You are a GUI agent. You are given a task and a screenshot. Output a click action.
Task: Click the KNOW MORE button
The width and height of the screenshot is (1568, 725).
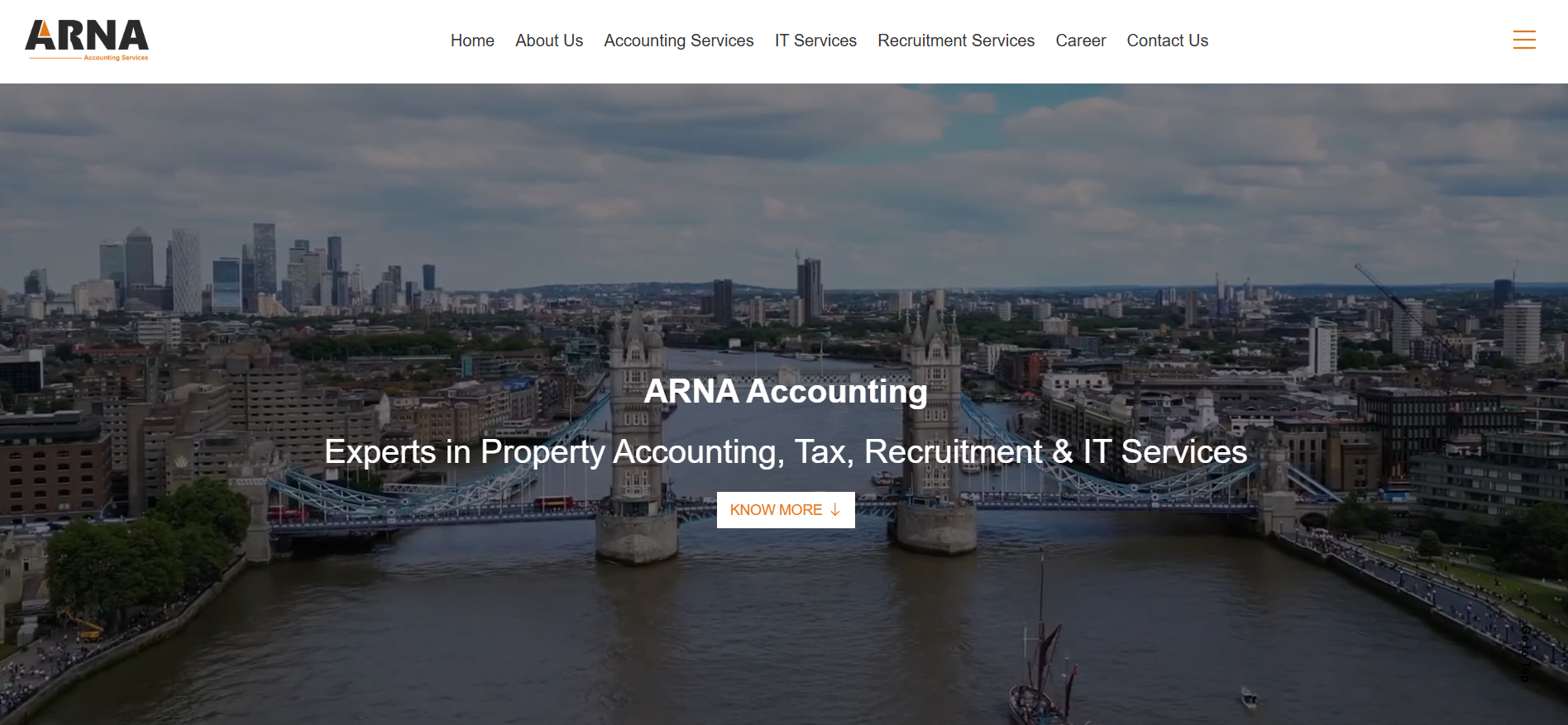(786, 510)
